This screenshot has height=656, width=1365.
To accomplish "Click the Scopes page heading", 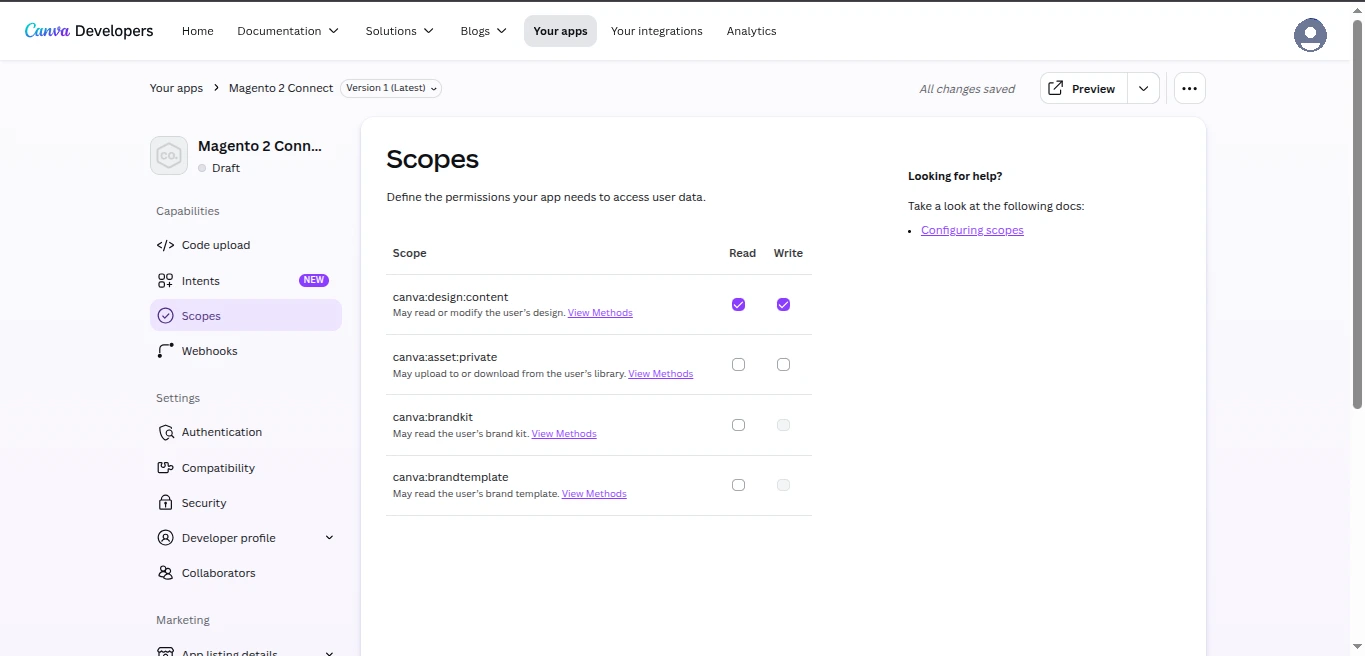I will [433, 159].
